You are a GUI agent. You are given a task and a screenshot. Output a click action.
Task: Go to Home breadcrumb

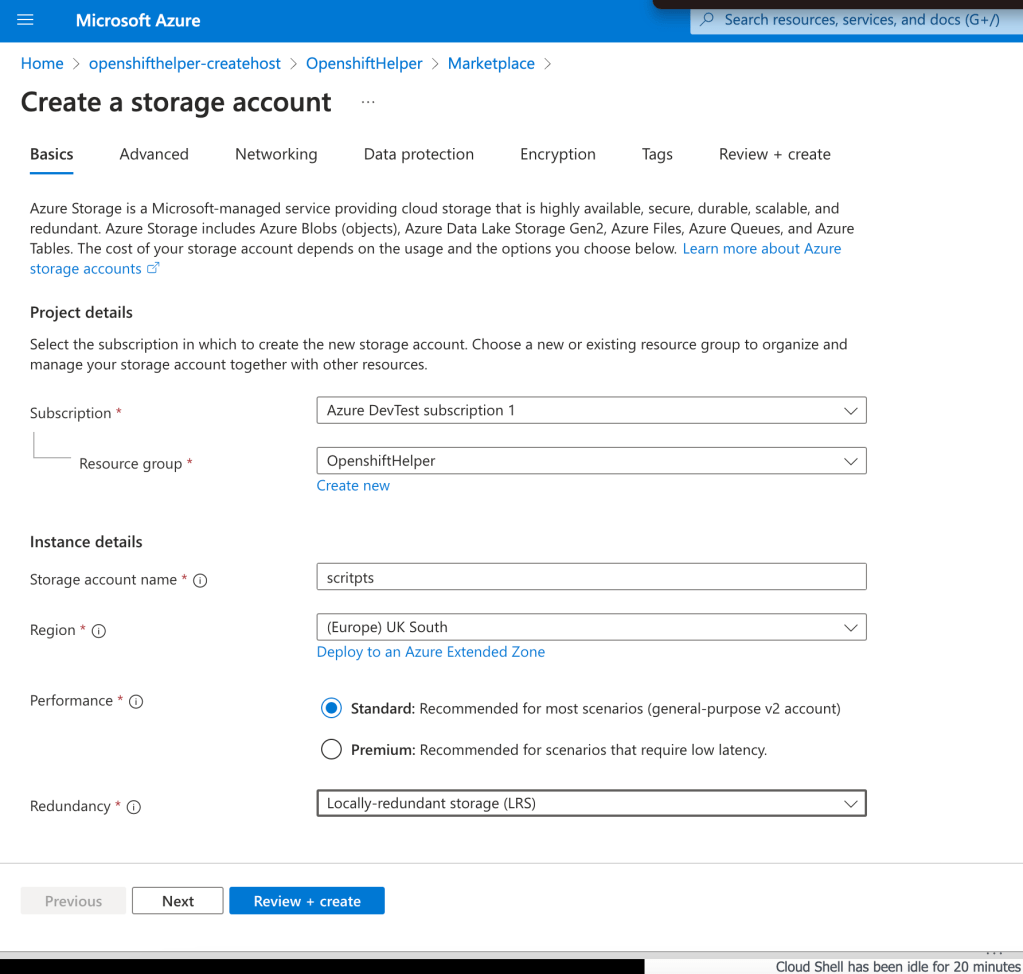point(42,64)
